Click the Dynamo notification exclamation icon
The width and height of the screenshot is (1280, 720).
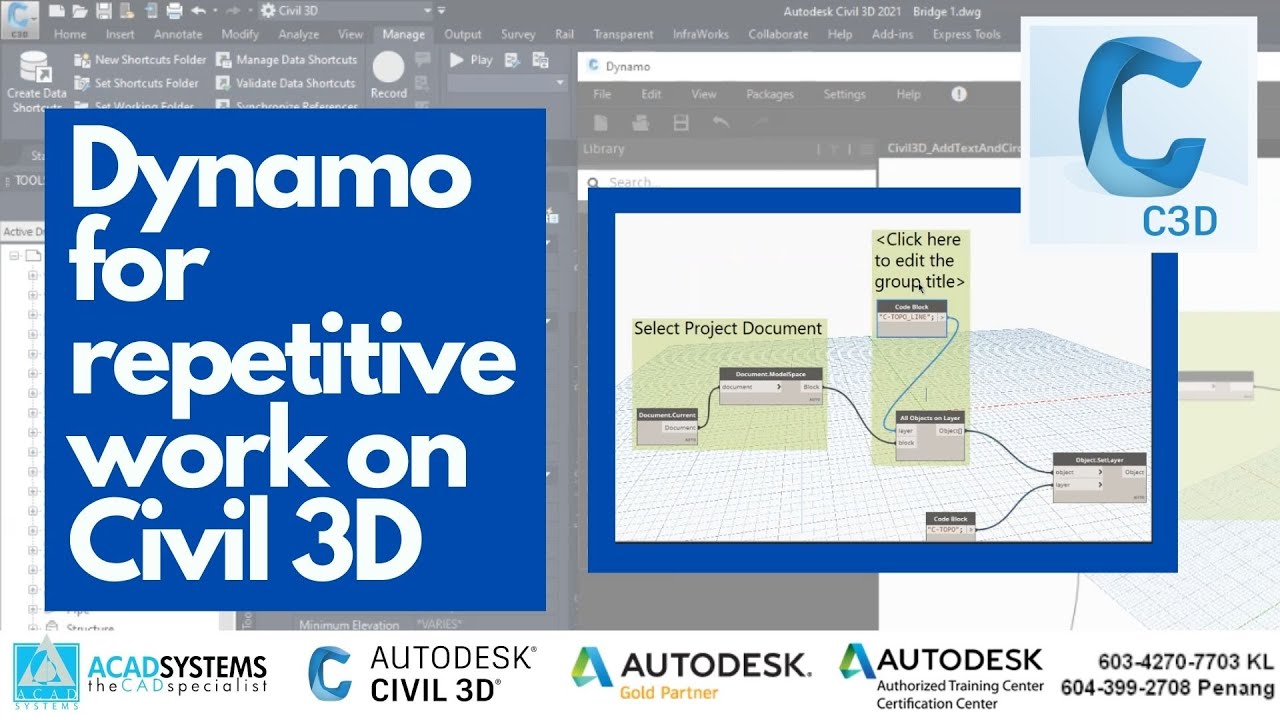[959, 94]
